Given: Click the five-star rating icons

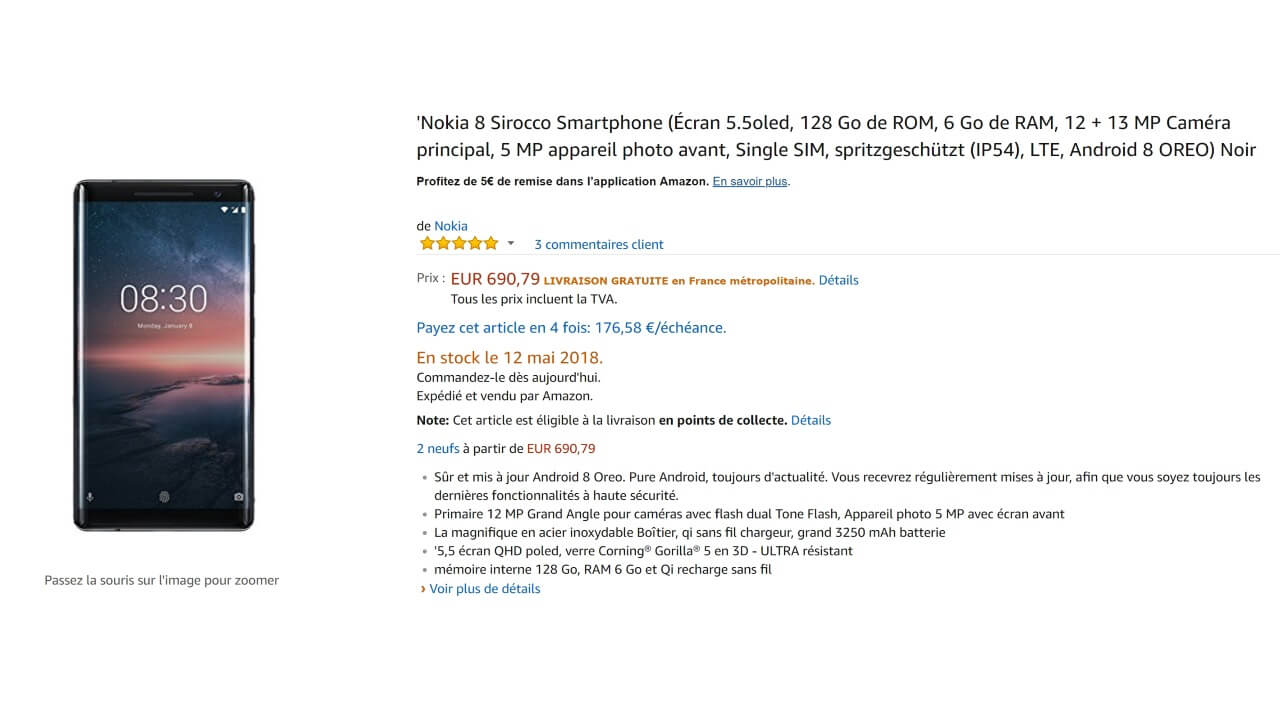Looking at the screenshot, I should (x=459, y=243).
